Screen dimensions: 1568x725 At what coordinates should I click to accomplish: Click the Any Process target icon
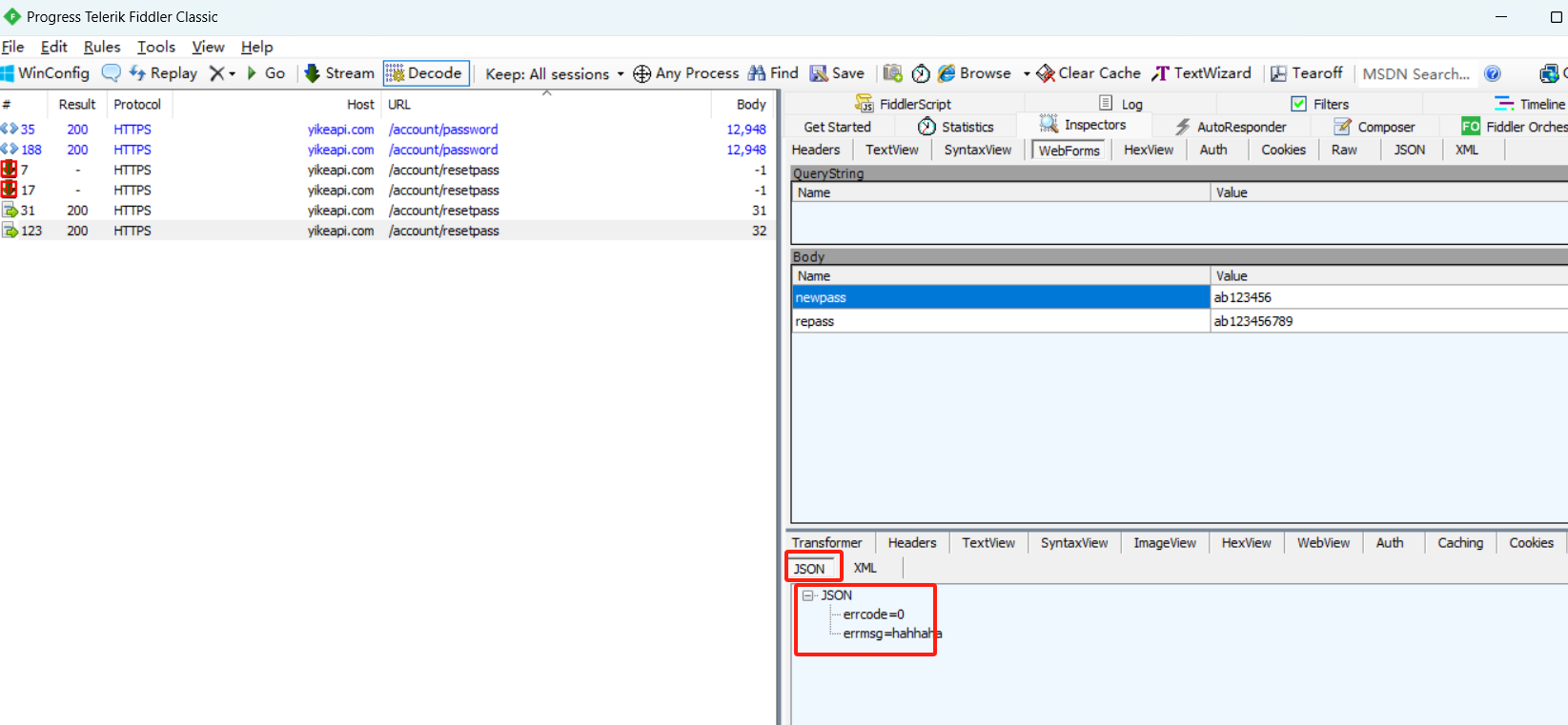tap(642, 73)
